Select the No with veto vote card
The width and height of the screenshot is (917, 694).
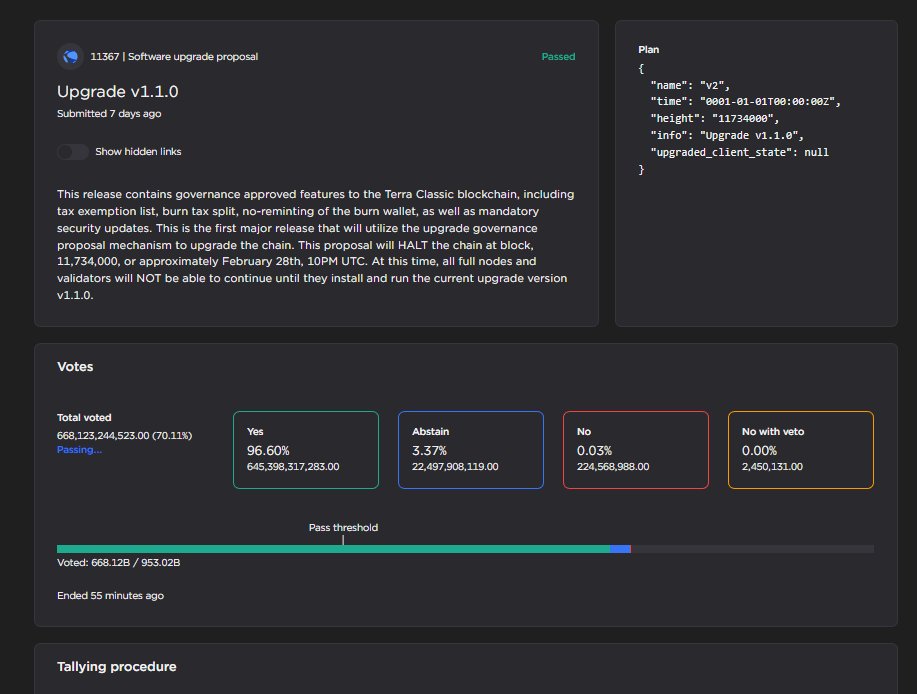[801, 450]
